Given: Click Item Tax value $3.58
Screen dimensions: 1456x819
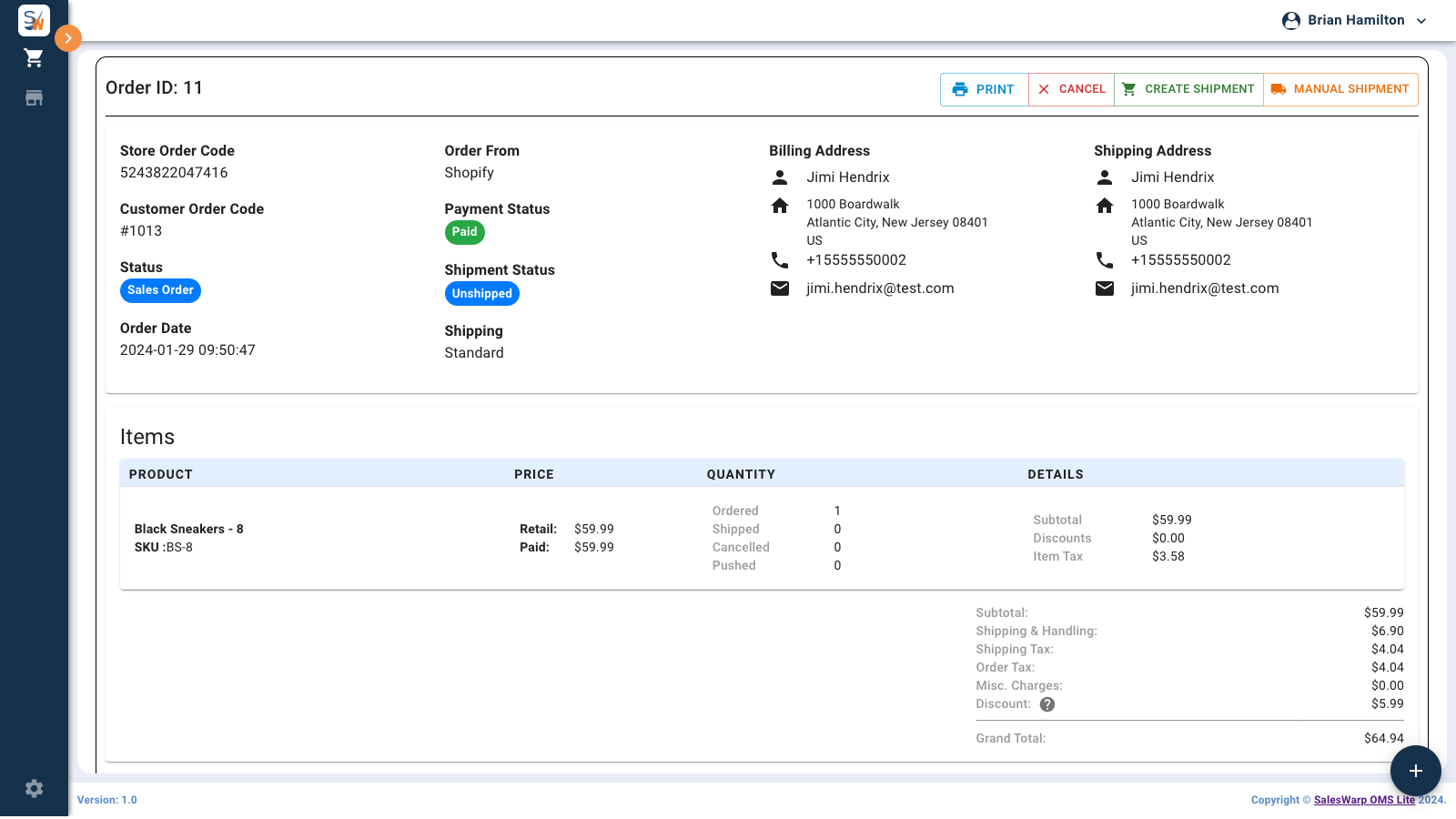Looking at the screenshot, I should click(x=1168, y=556).
